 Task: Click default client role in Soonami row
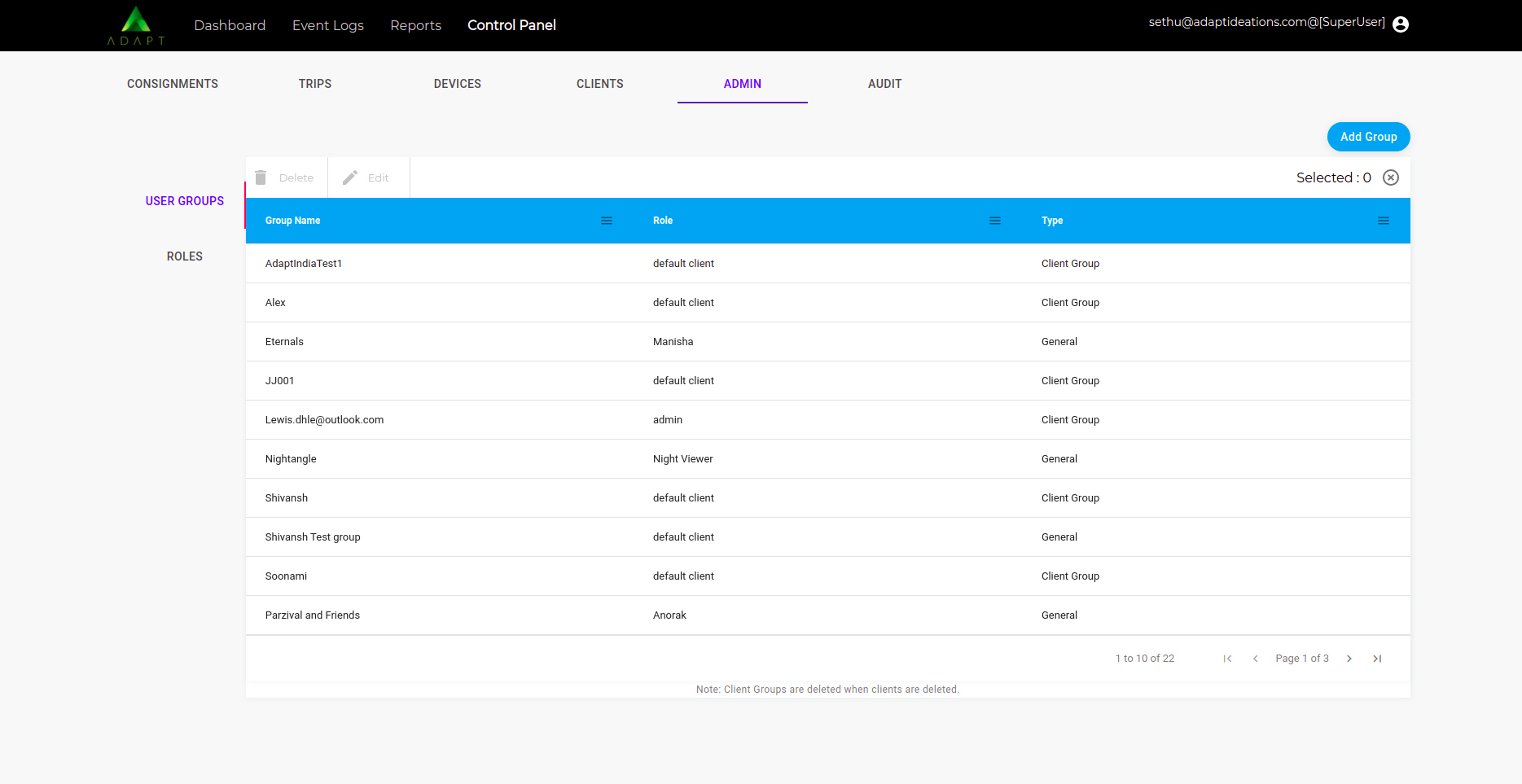pyautogui.click(x=683, y=576)
